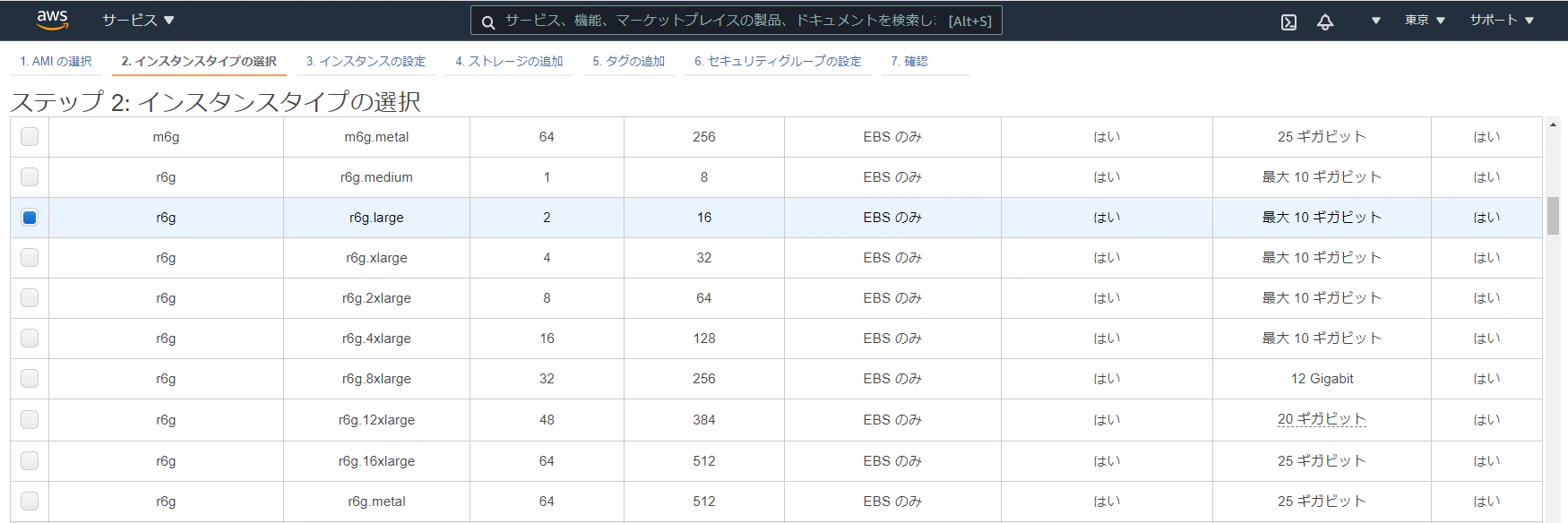Click the r6g.4xlarge instance type cell
This screenshot has width=1568, height=523.
[x=376, y=339]
